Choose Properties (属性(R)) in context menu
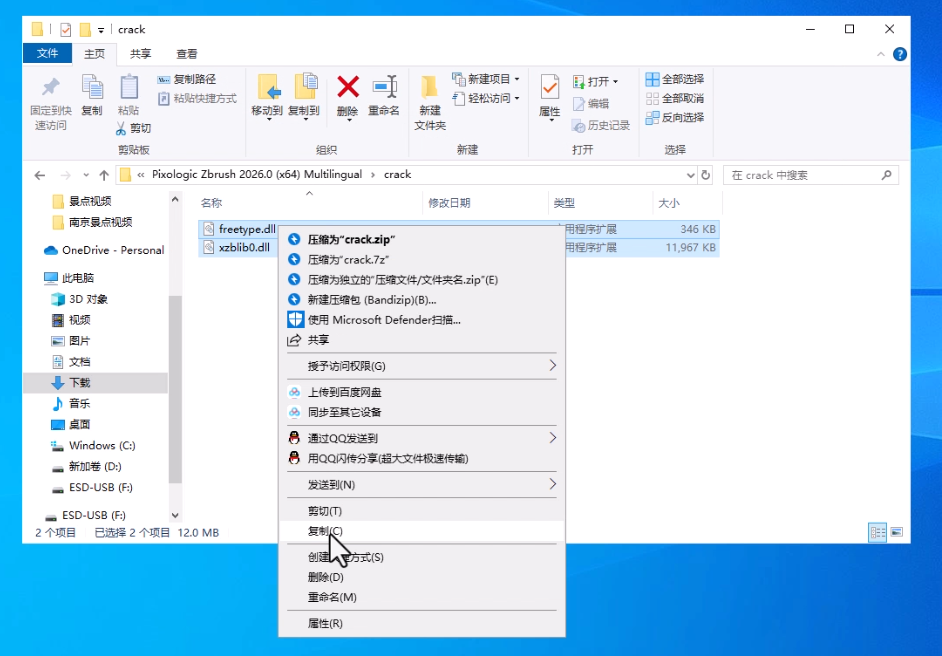The image size is (942, 656). pyautogui.click(x=422, y=624)
